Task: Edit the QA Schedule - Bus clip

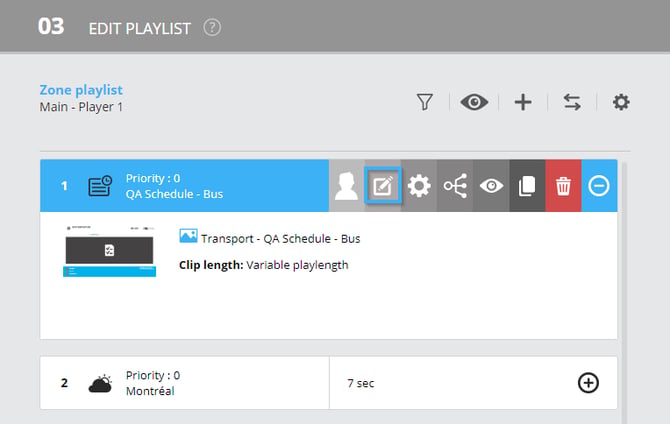Action: (383, 186)
